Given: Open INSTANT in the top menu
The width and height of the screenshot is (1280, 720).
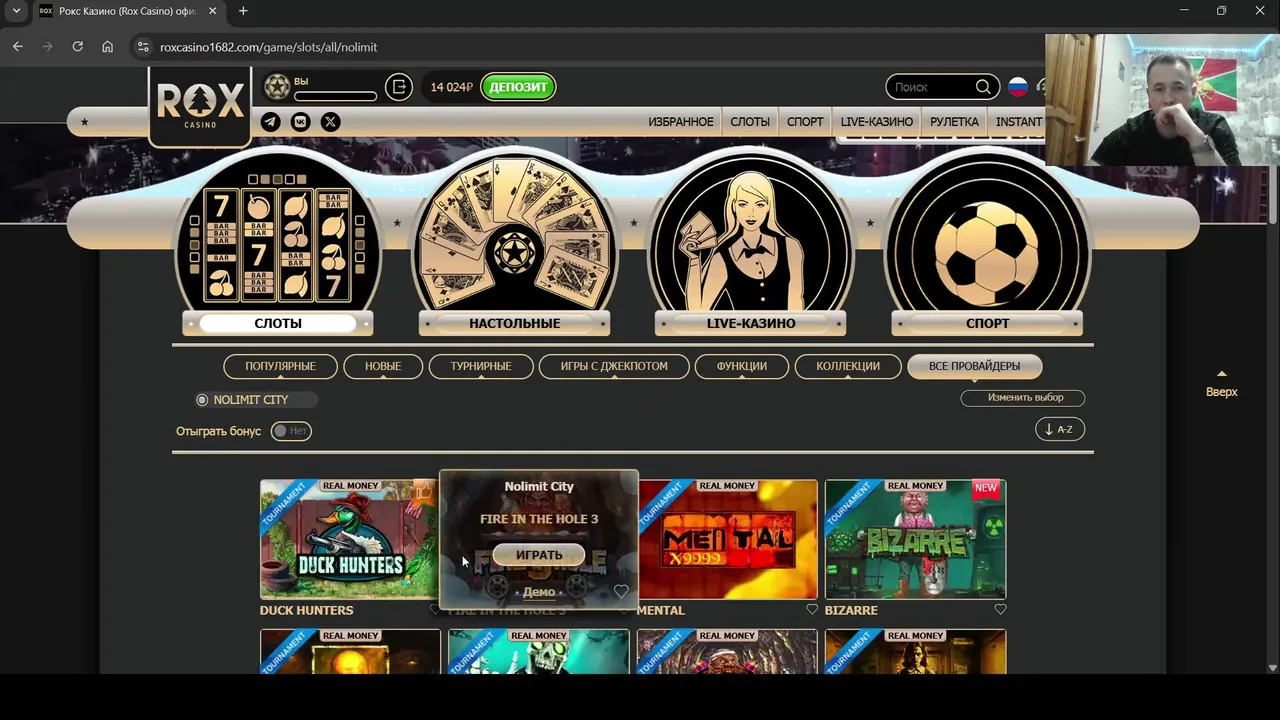Looking at the screenshot, I should click(x=1019, y=122).
